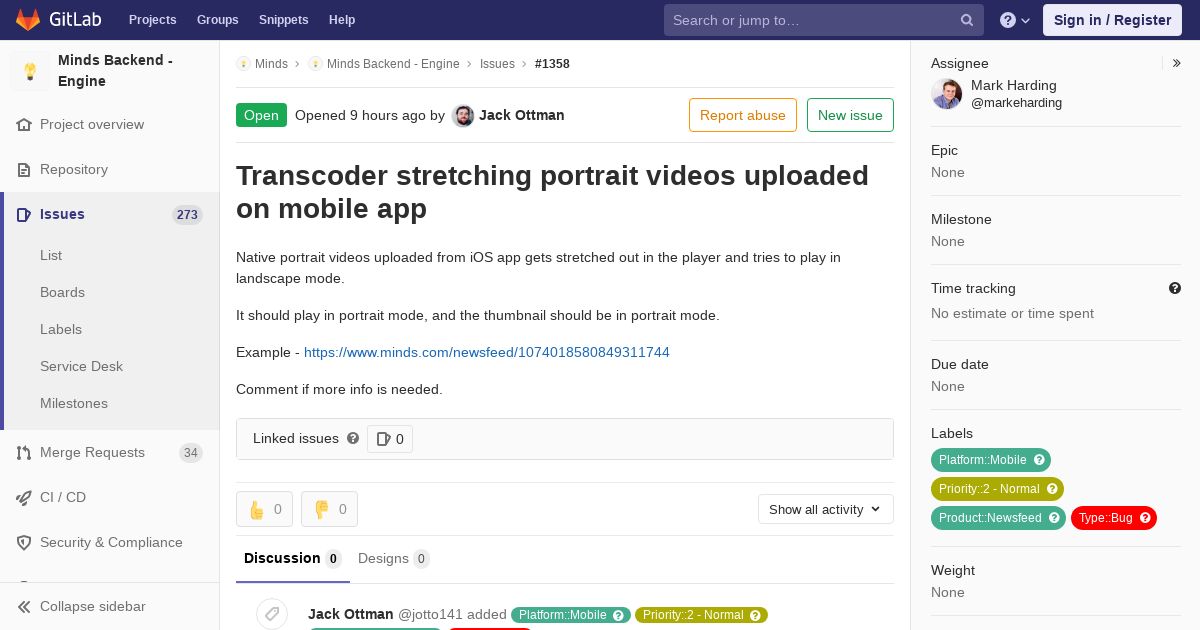Click Type::Bug label in sidebar
Viewport: 1200px width, 630px height.
(1106, 518)
